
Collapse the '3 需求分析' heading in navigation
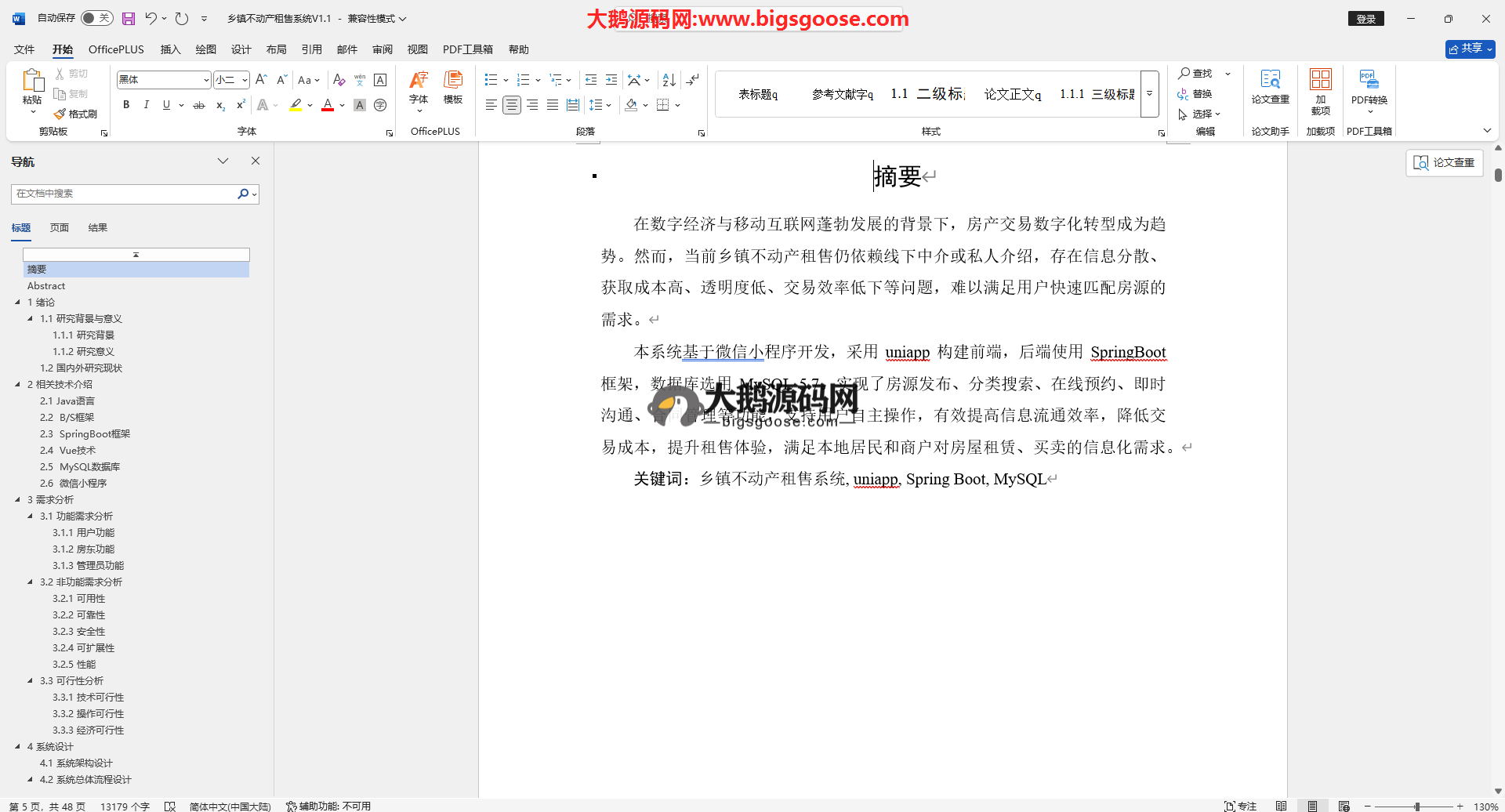(17, 499)
